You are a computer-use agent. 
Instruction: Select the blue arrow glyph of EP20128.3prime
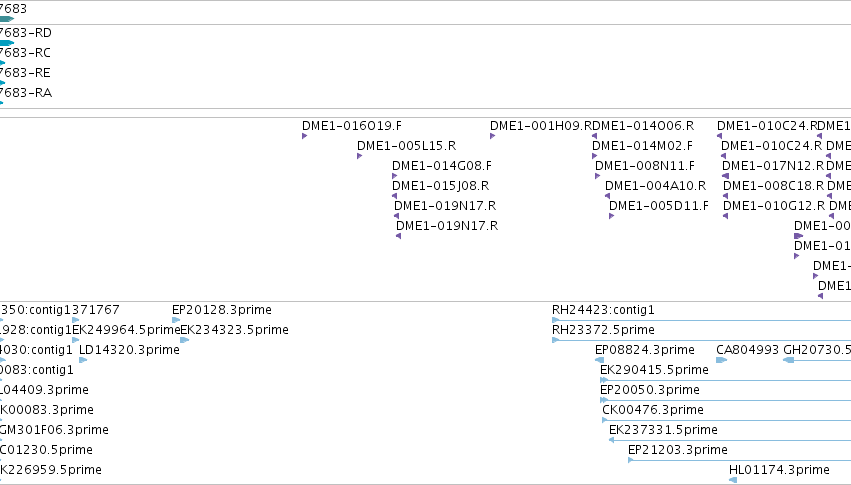click(x=176, y=320)
